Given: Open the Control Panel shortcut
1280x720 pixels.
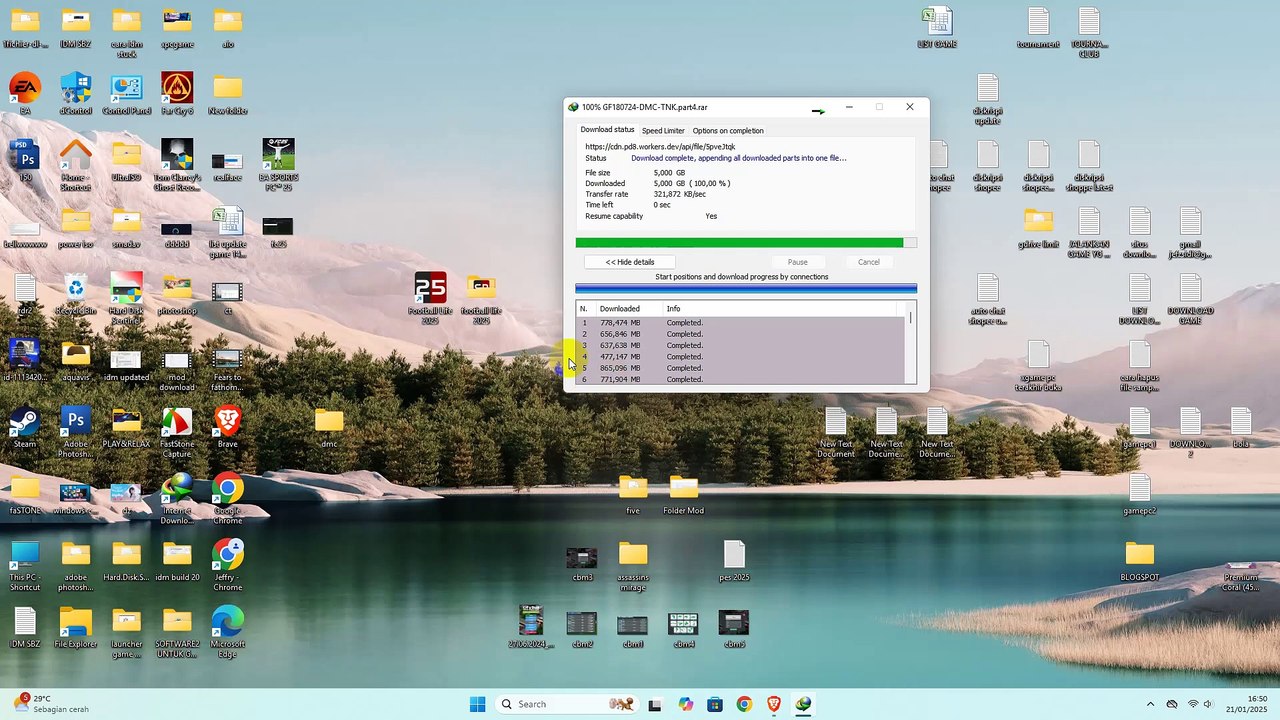Looking at the screenshot, I should click(126, 93).
